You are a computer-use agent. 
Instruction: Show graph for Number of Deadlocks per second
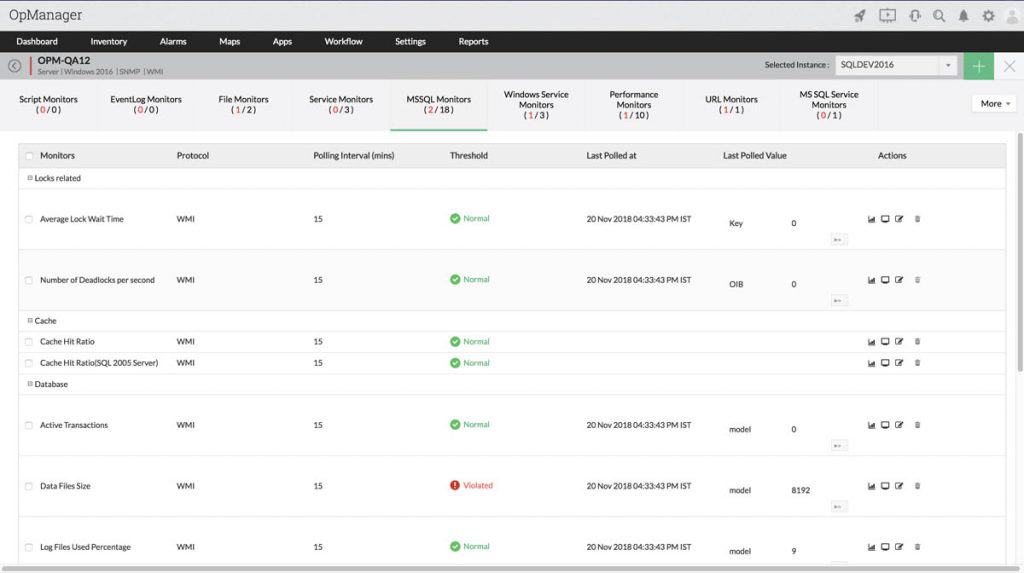click(x=871, y=280)
